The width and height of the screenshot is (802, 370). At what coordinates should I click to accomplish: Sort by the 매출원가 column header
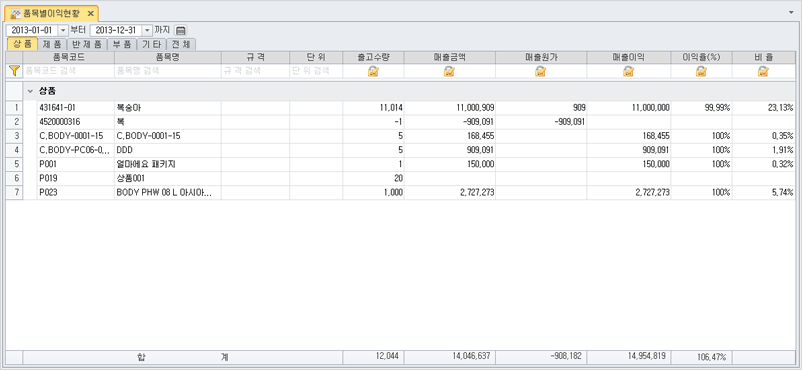click(541, 57)
